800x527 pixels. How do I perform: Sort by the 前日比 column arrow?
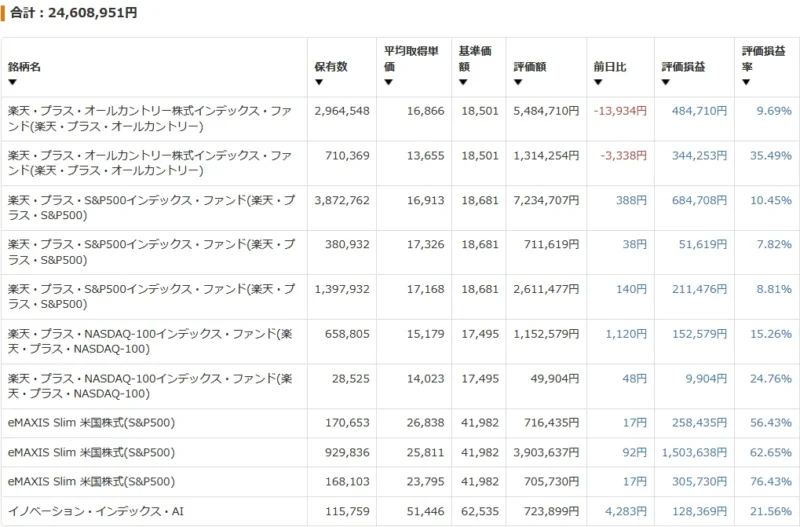point(598,82)
